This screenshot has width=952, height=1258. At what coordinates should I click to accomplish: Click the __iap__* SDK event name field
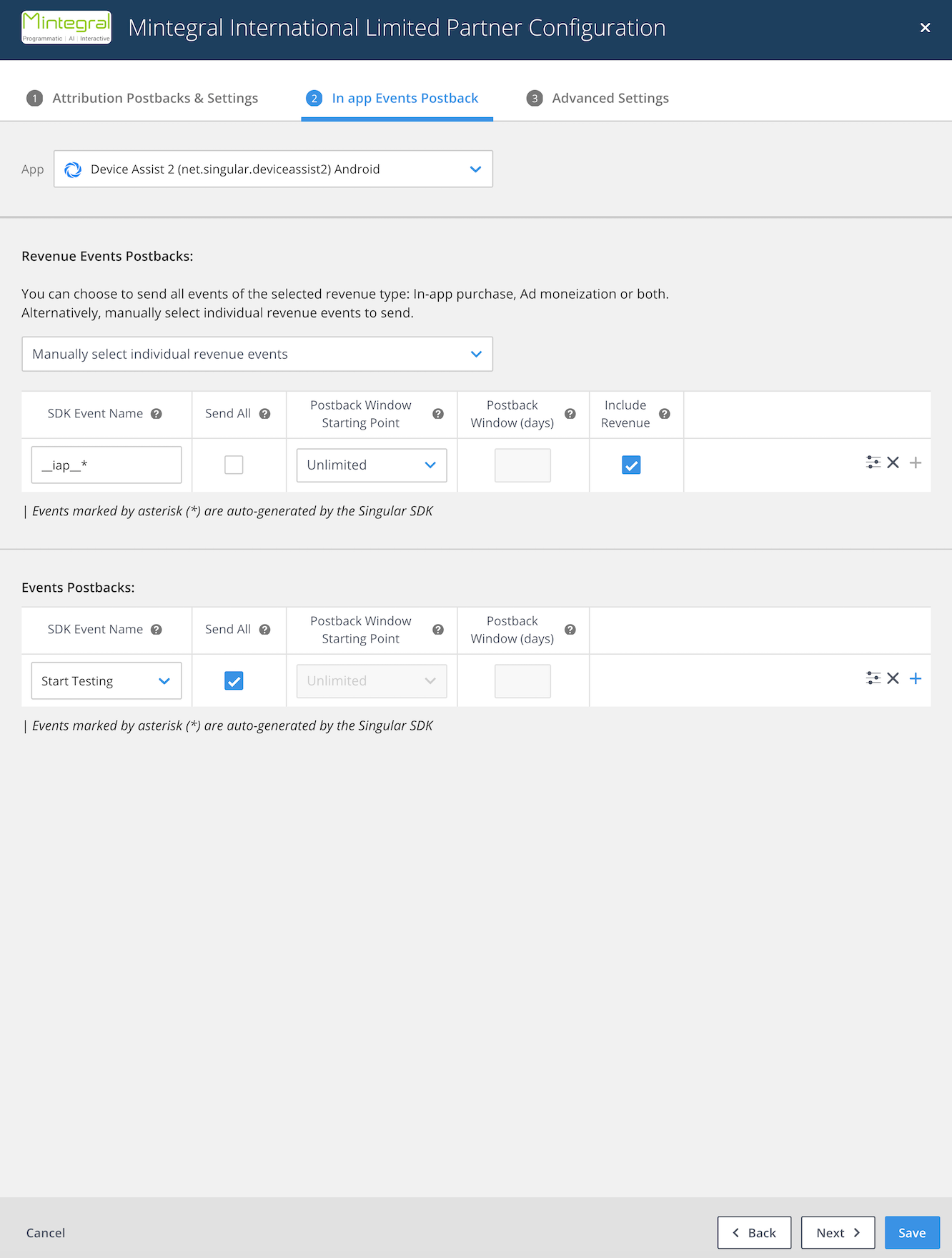(106, 465)
